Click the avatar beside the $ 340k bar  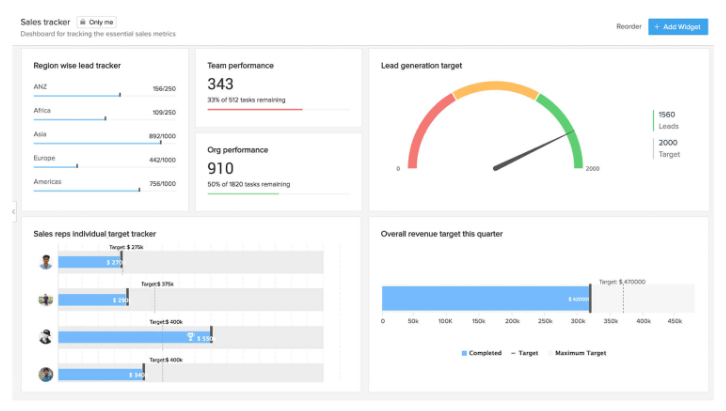(x=45, y=374)
